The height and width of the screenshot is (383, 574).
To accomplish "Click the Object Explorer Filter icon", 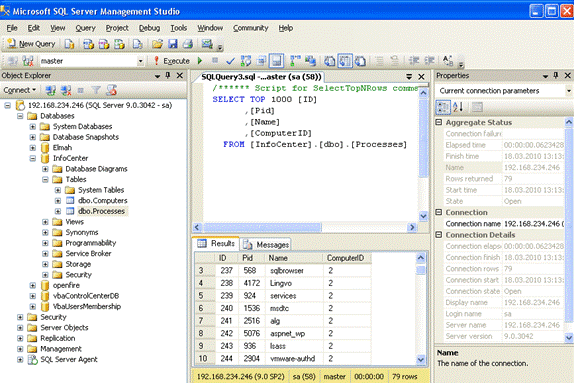I will (x=96, y=90).
